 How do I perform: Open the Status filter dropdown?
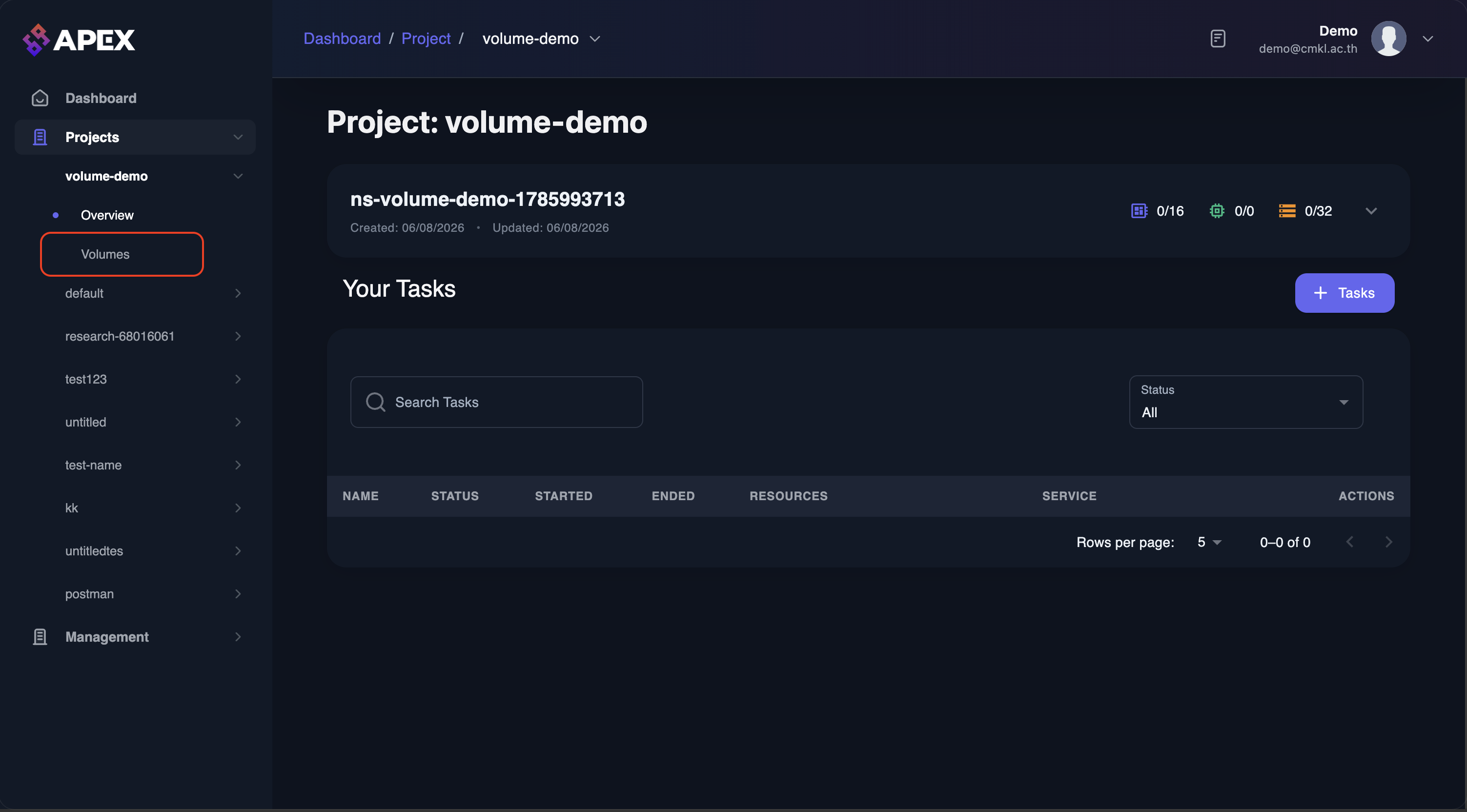1246,402
